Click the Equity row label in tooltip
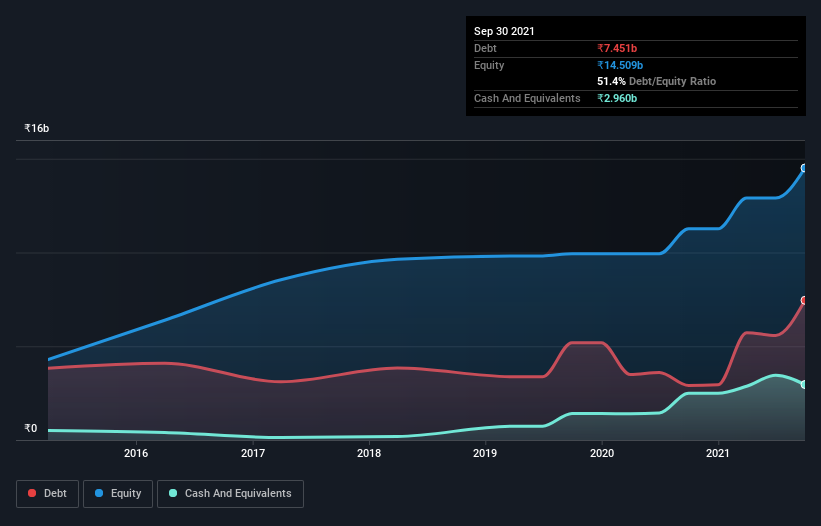The width and height of the screenshot is (821, 526). click(x=489, y=65)
